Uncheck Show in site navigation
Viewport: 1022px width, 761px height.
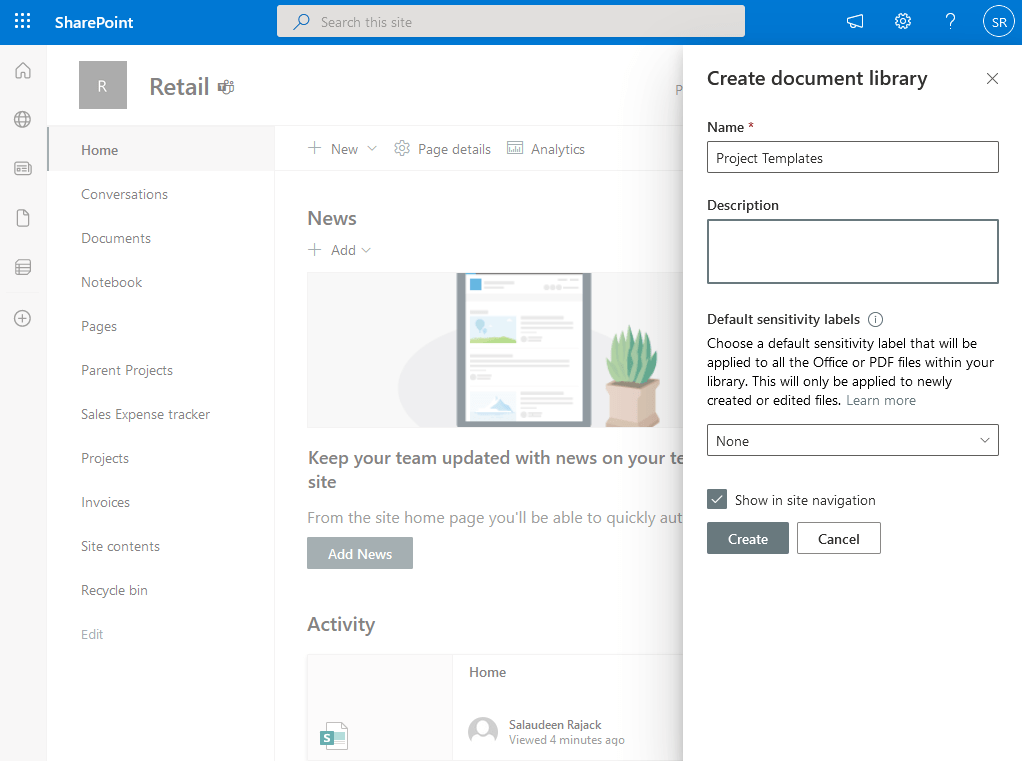[x=717, y=499]
